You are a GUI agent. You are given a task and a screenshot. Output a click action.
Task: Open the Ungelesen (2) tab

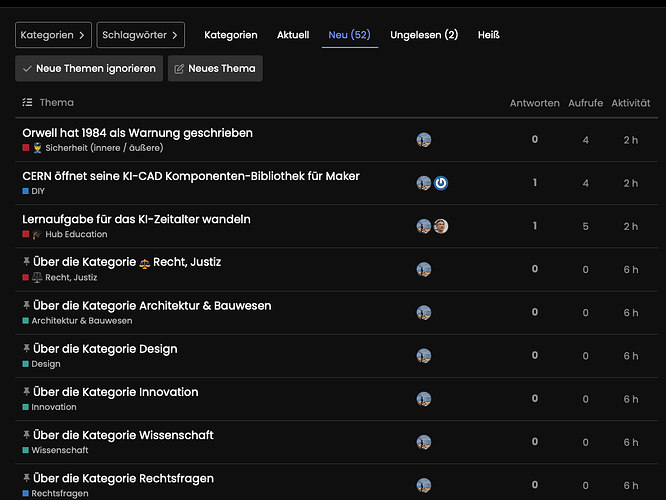pyautogui.click(x=424, y=35)
